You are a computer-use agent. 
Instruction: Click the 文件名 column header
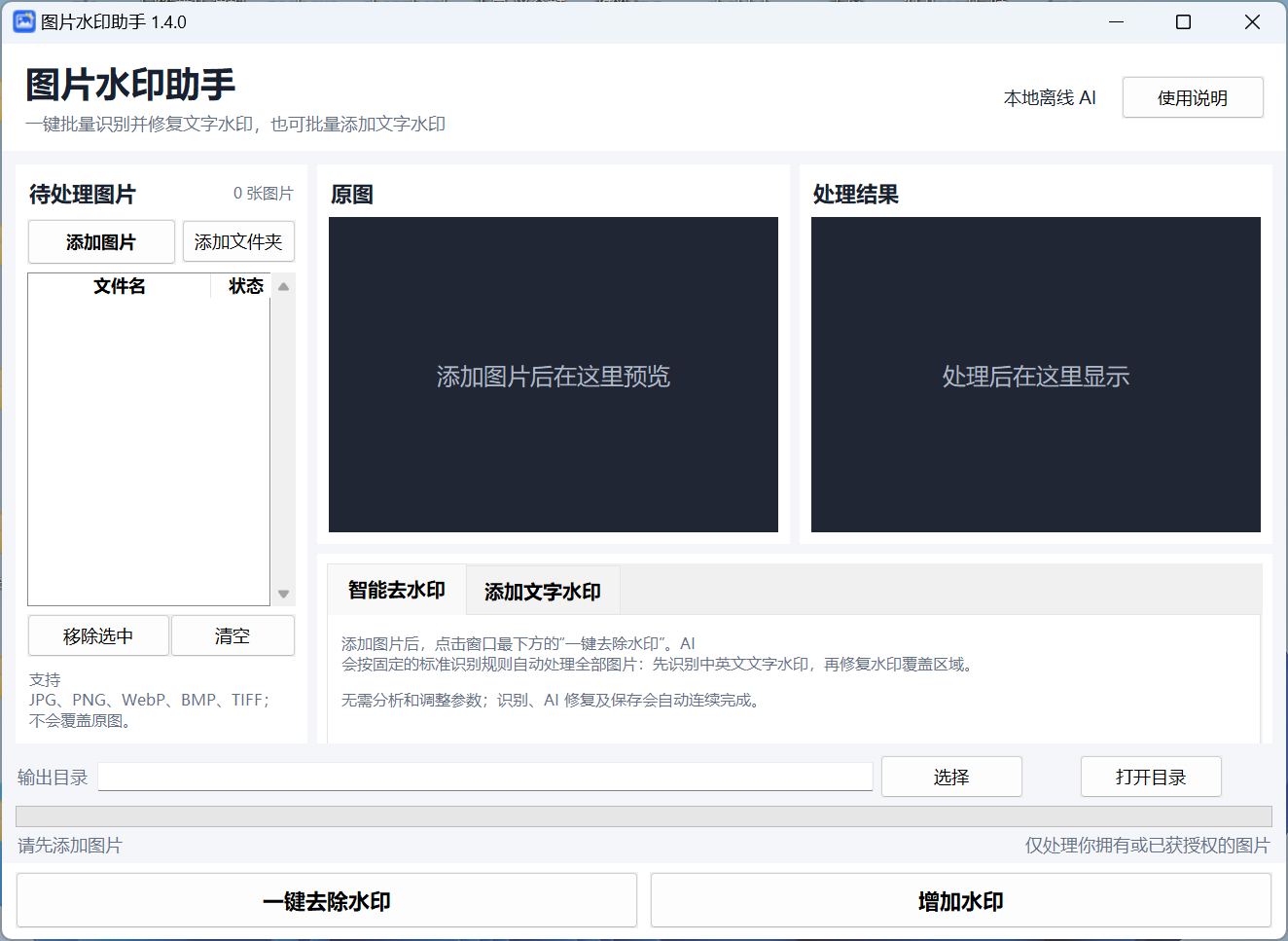pyautogui.click(x=120, y=286)
